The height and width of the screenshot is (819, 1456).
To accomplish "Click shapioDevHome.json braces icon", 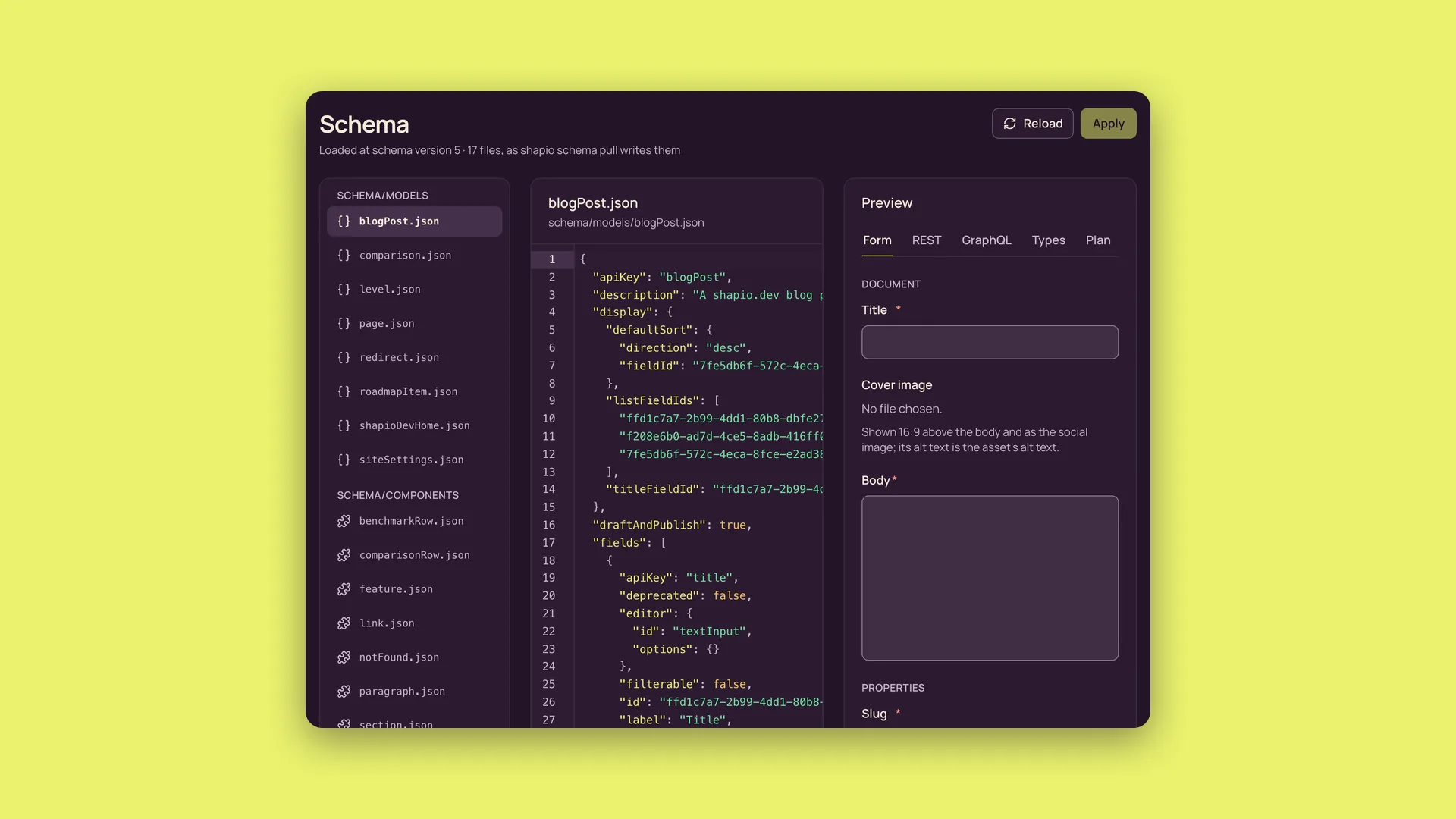I will point(344,426).
